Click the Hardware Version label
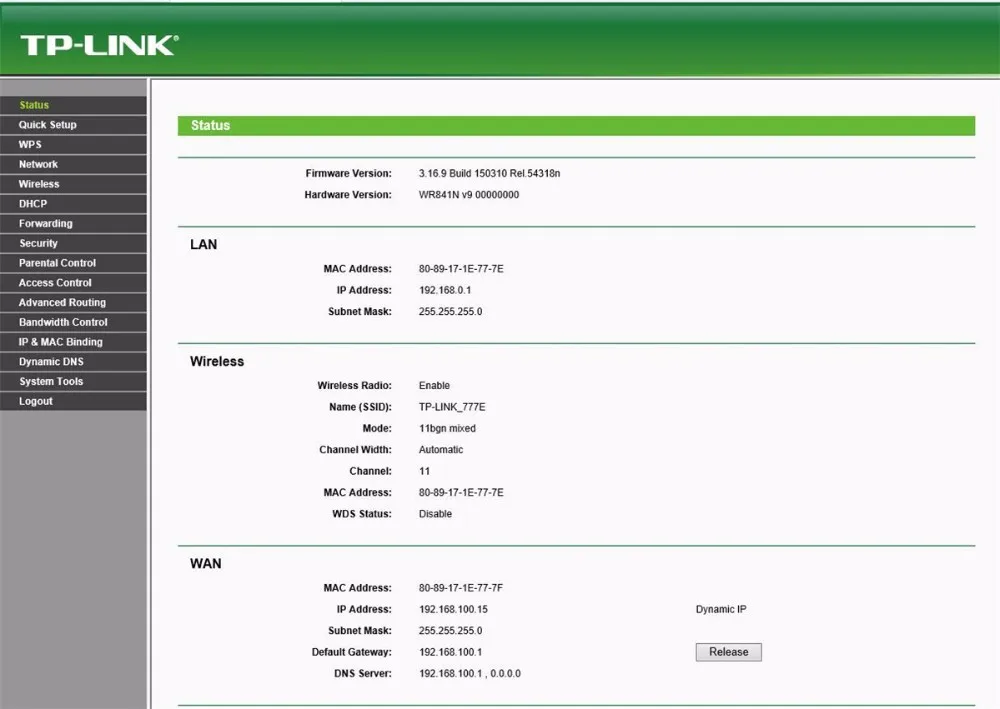This screenshot has width=1000, height=709. [x=348, y=195]
